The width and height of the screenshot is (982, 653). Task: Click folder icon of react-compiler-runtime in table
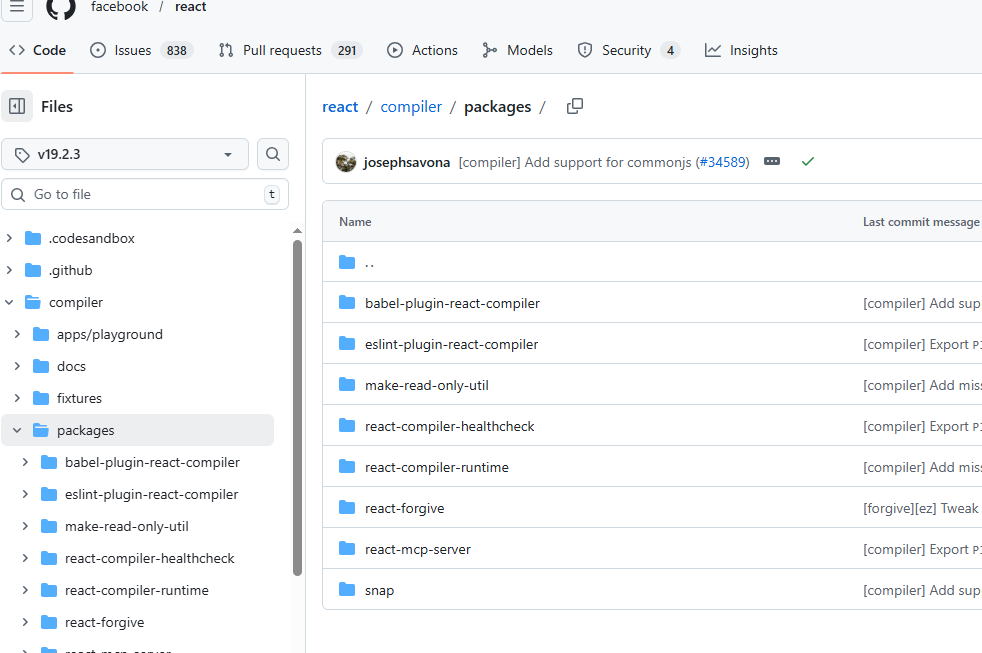click(x=347, y=467)
